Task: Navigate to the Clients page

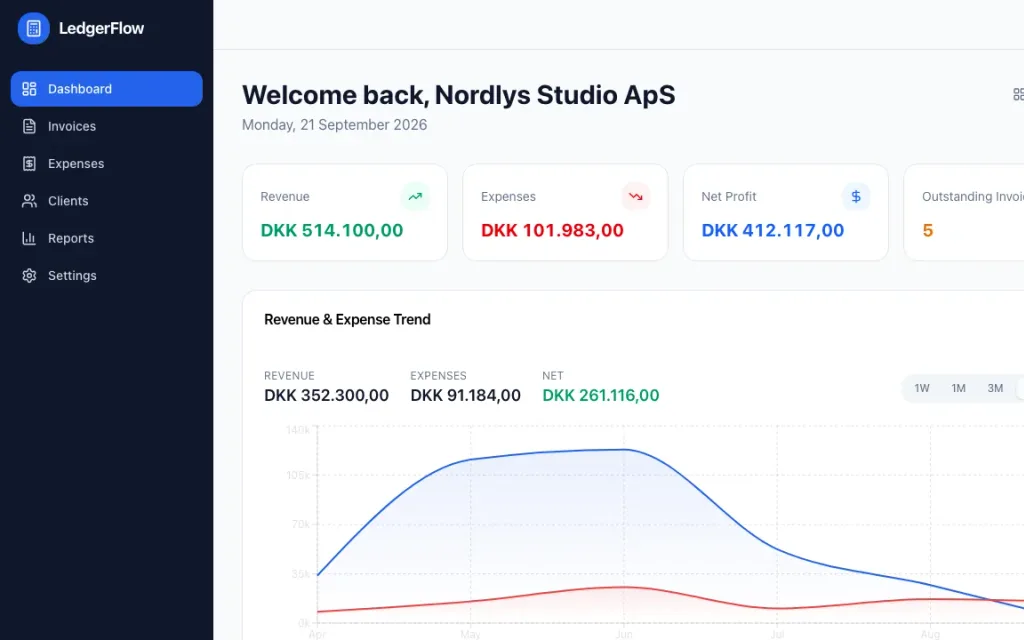Action: pos(106,201)
